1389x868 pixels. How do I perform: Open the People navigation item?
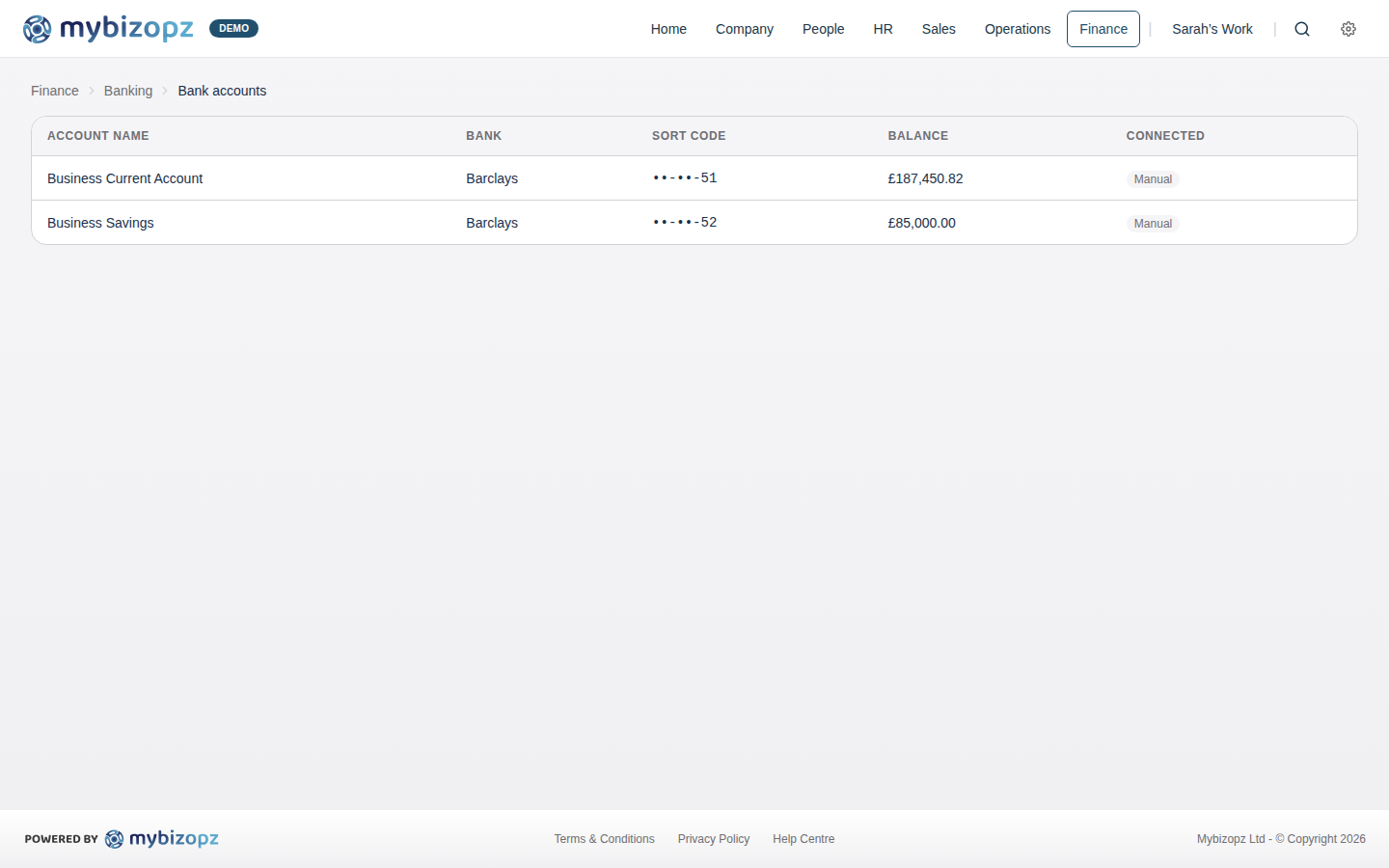[823, 29]
